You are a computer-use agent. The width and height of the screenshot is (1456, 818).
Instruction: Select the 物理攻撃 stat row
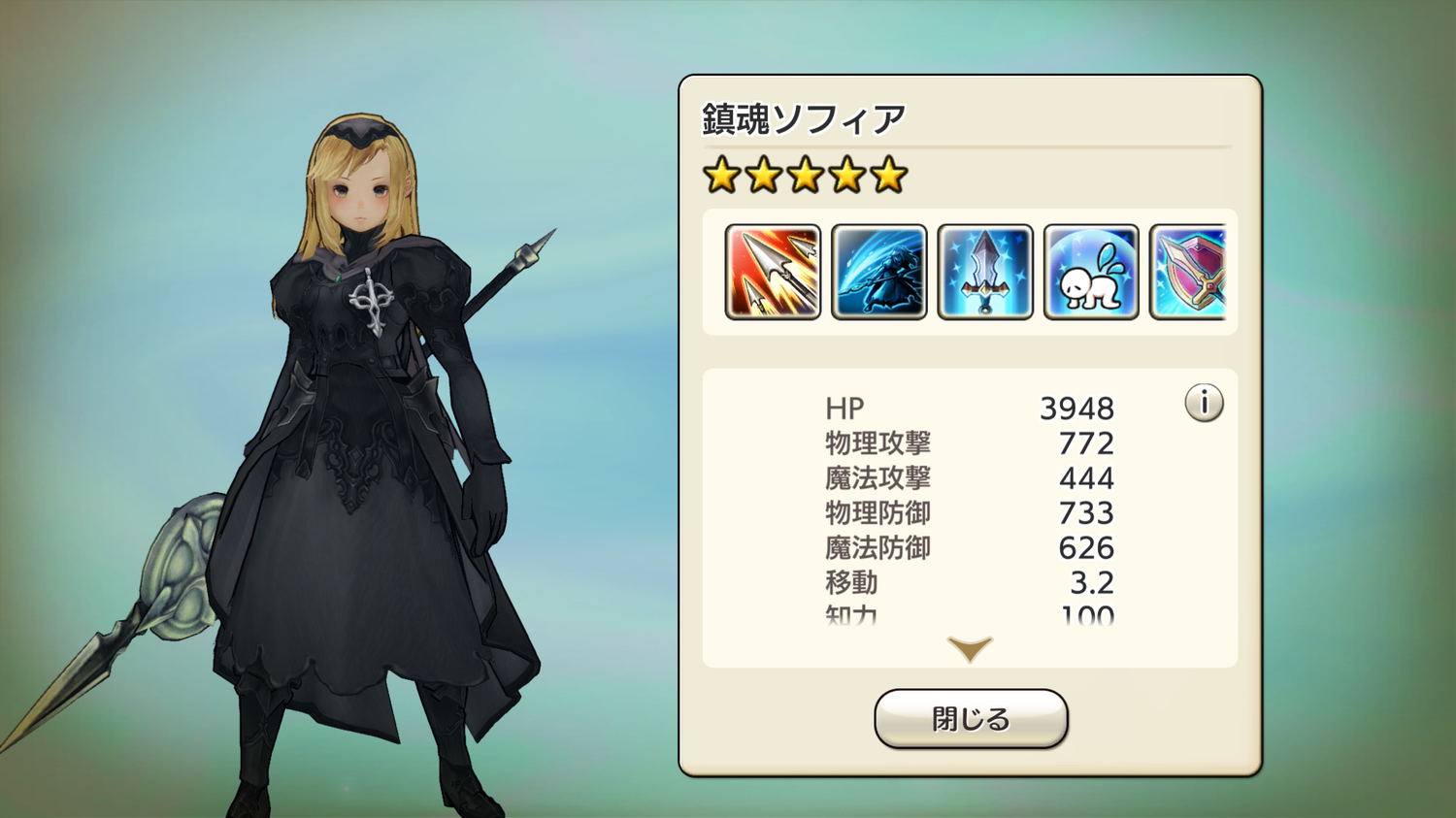point(970,443)
